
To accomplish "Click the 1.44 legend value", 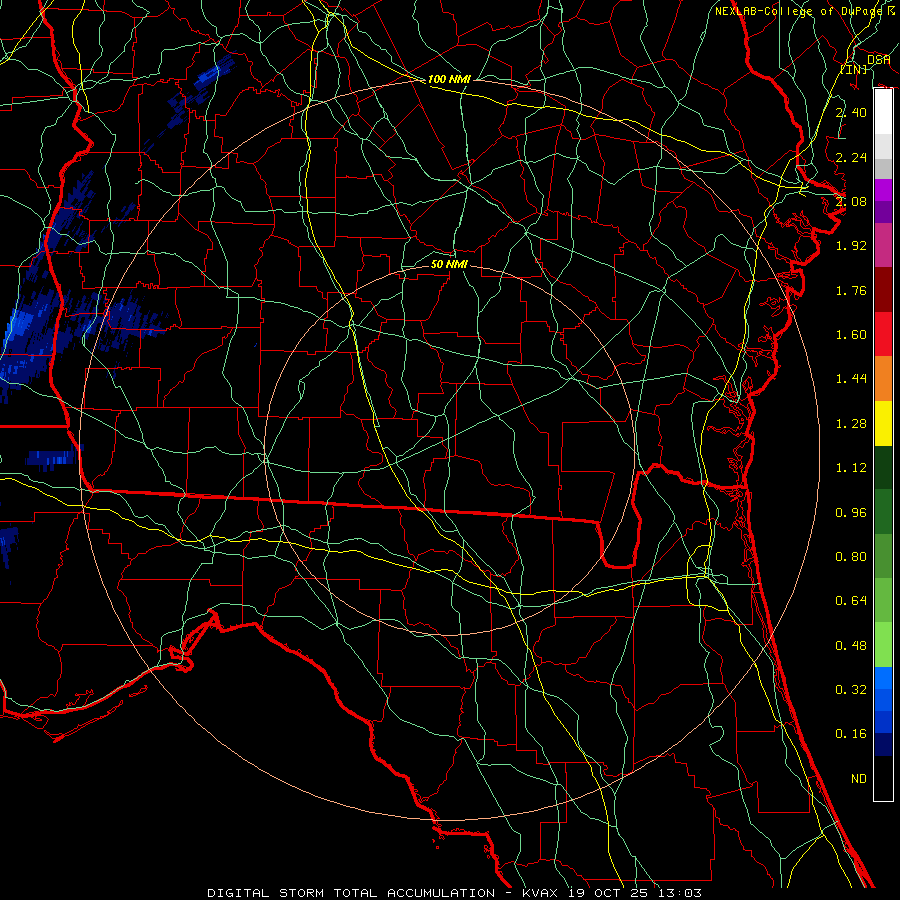I will coord(851,379).
